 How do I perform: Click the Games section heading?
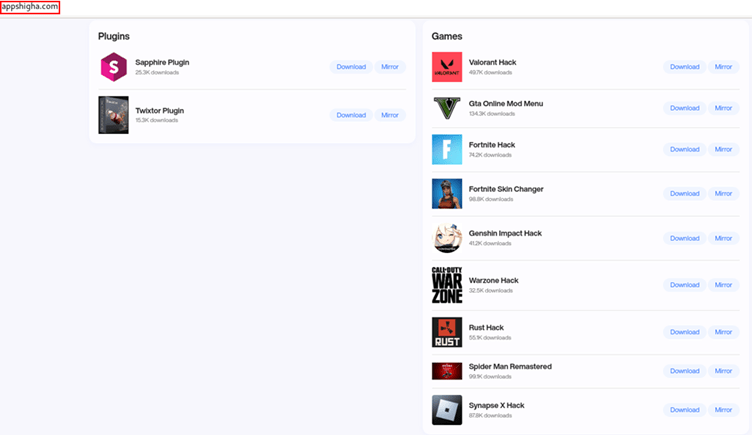pos(447,36)
